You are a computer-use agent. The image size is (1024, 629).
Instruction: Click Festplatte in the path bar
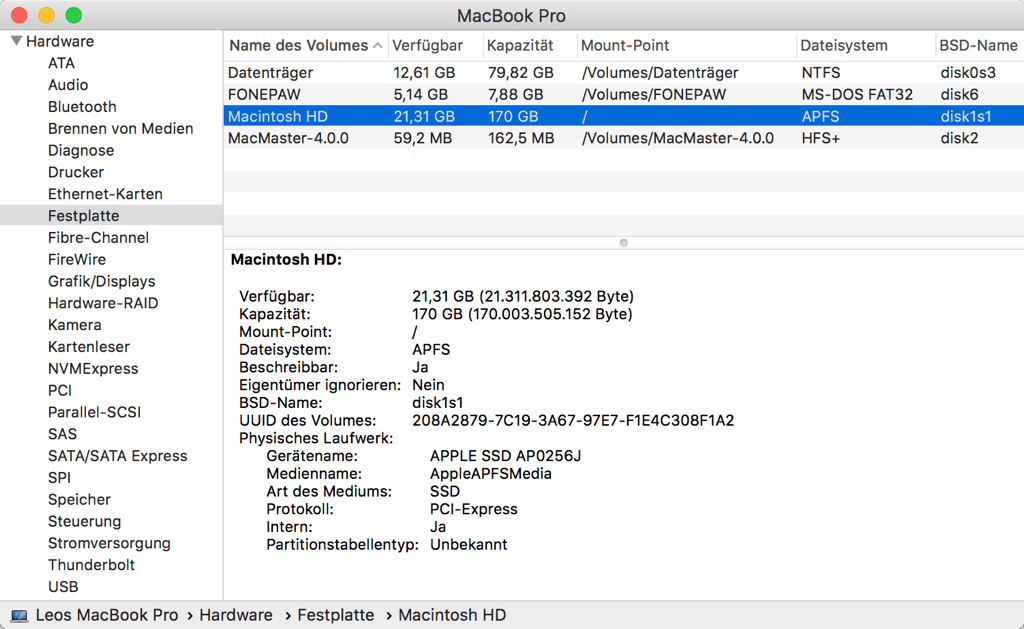[336, 615]
